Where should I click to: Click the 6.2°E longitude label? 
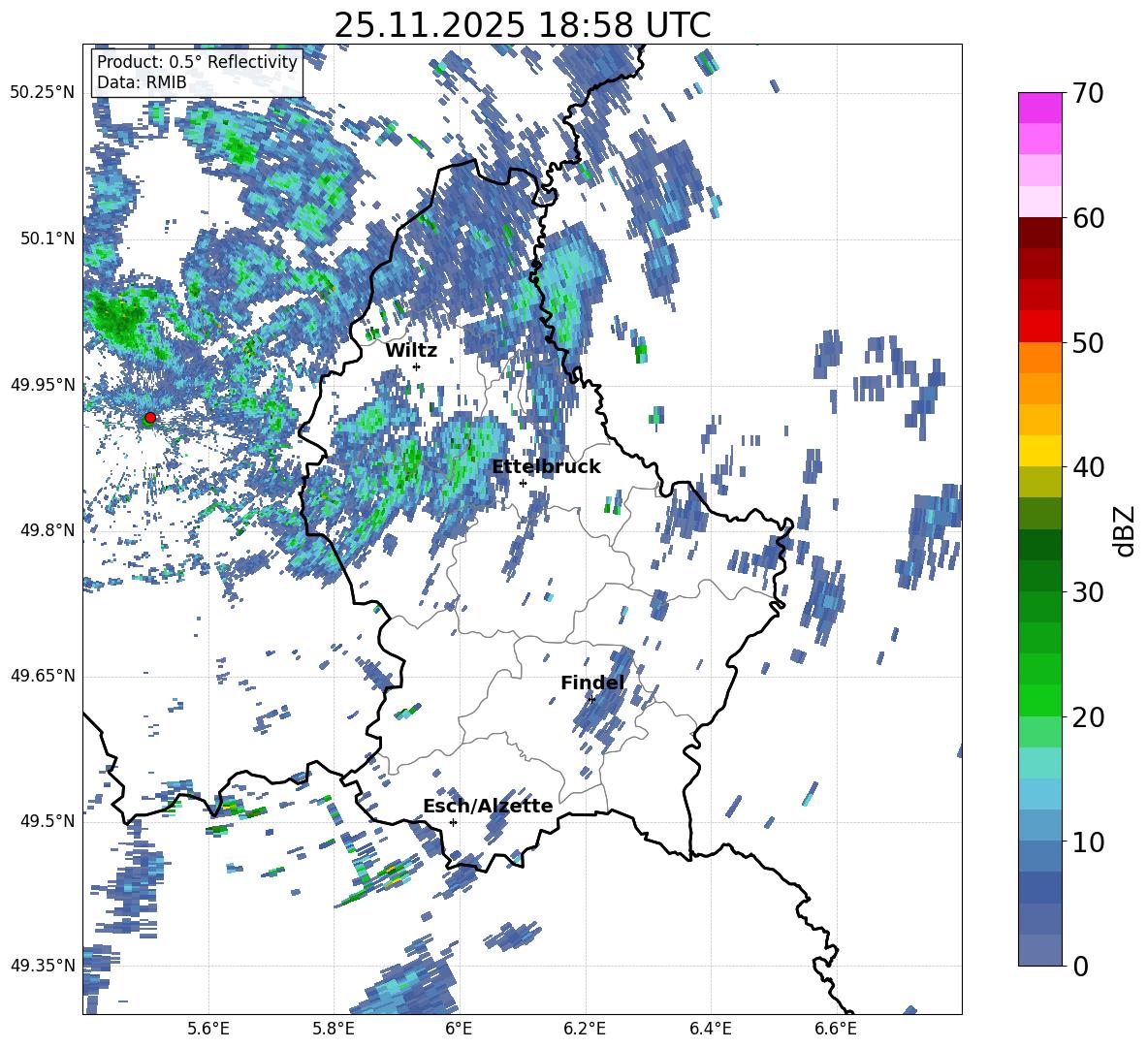[585, 1029]
